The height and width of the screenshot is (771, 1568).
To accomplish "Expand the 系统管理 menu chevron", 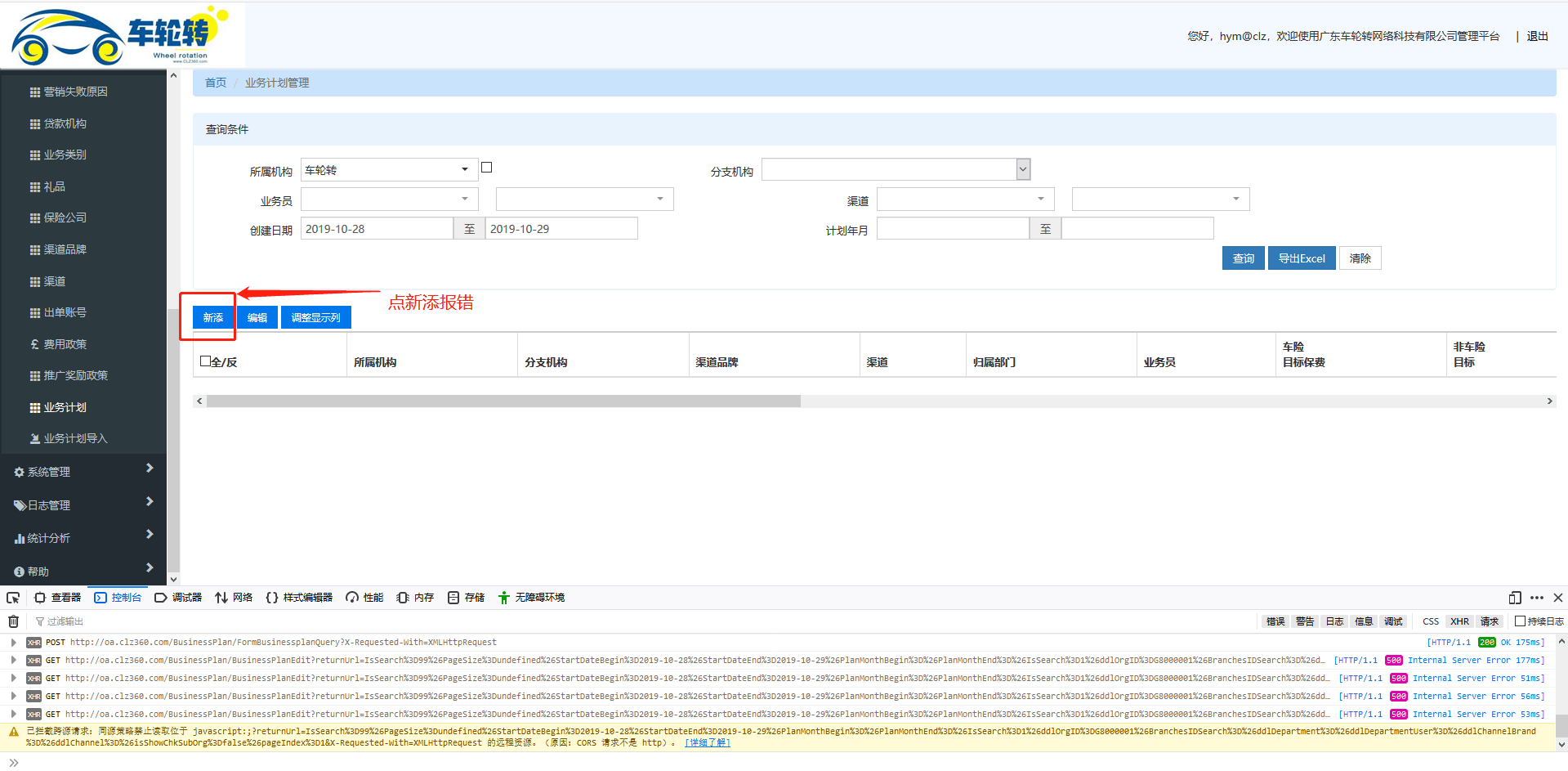I will (150, 468).
